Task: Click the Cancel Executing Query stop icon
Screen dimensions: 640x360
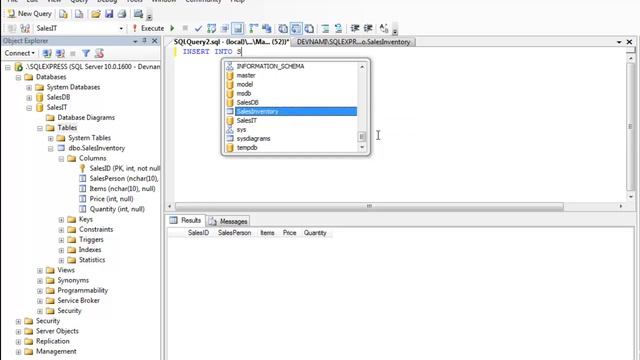Action: point(185,28)
